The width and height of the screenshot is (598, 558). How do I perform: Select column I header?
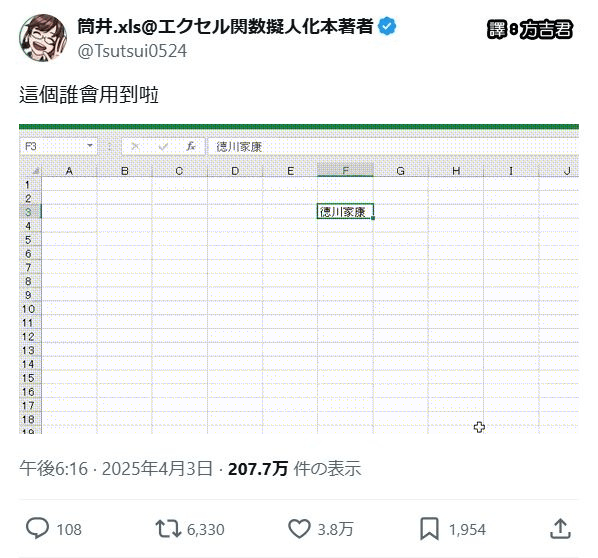pos(511,170)
